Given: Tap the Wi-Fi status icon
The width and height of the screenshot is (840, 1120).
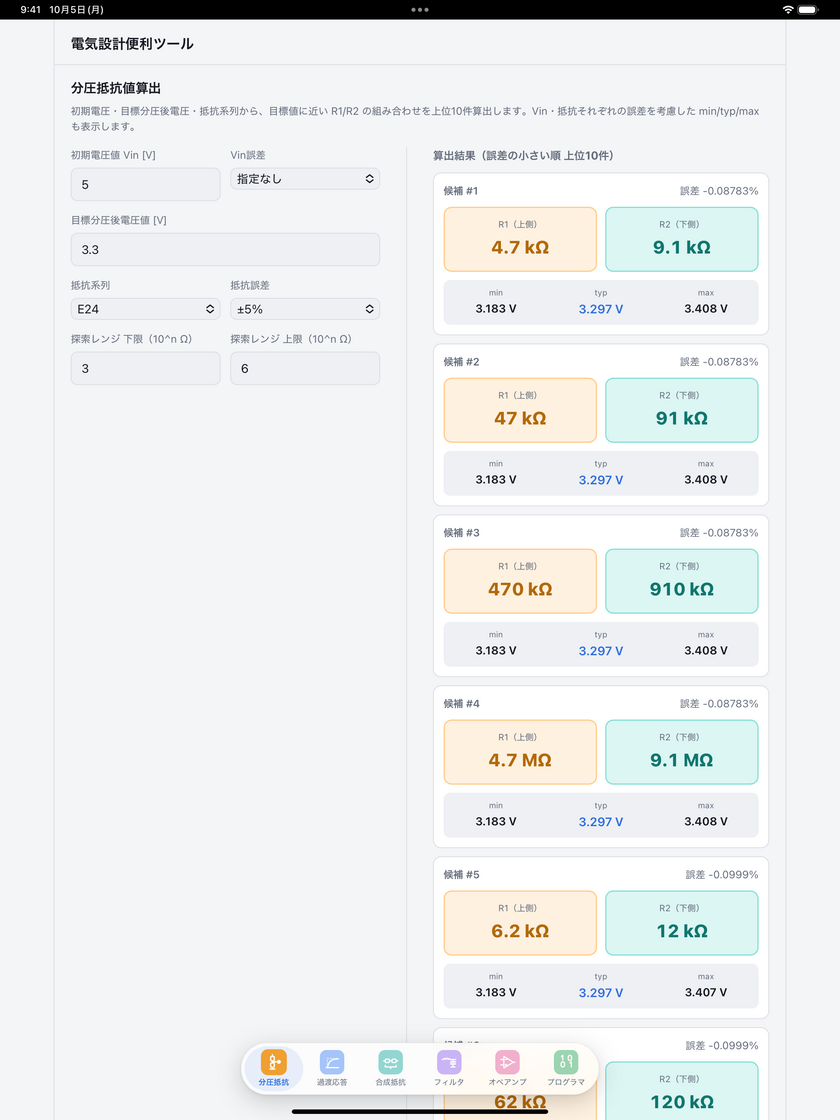Looking at the screenshot, I should [x=788, y=9].
